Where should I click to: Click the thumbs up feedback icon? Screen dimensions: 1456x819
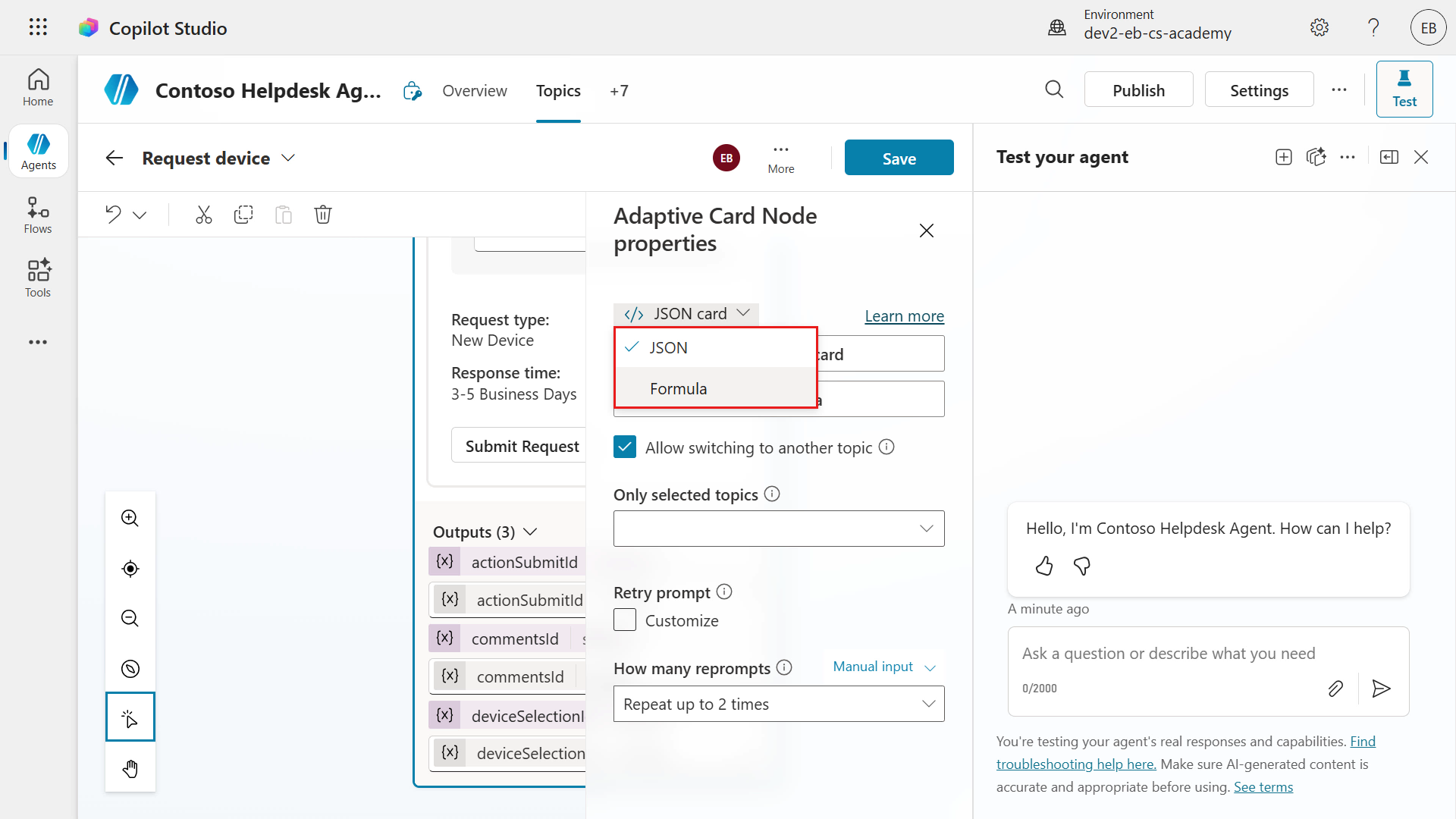click(x=1044, y=566)
